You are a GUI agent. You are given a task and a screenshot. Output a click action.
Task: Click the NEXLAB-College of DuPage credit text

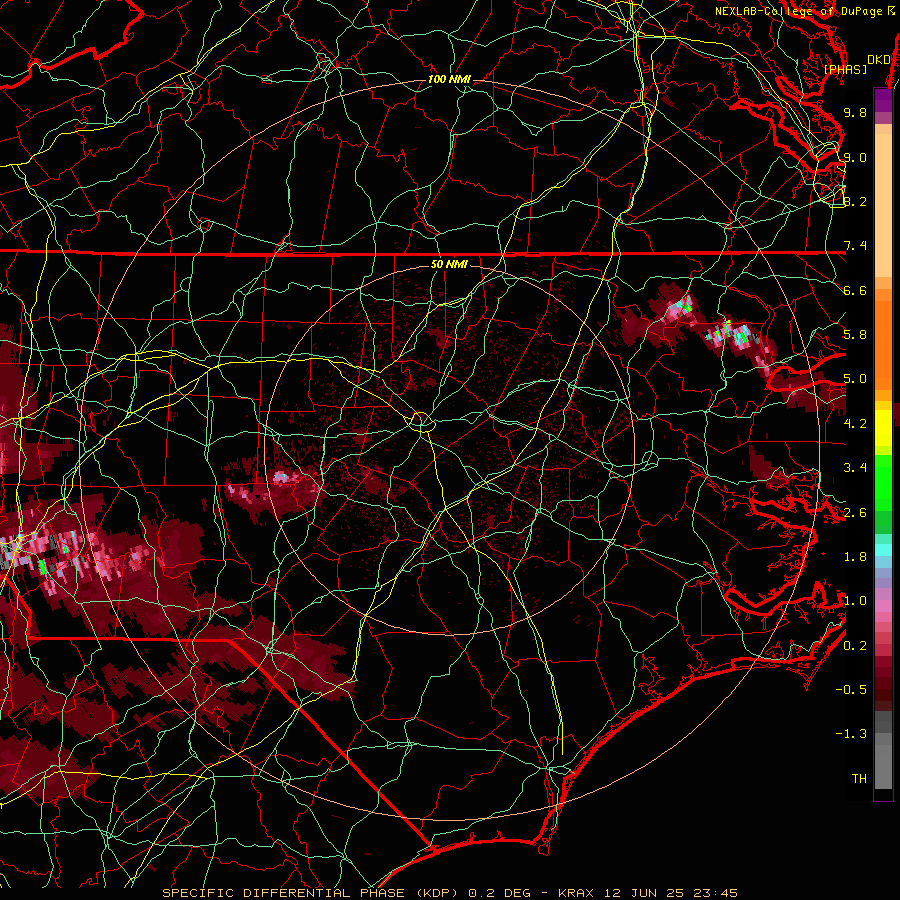[x=805, y=11]
